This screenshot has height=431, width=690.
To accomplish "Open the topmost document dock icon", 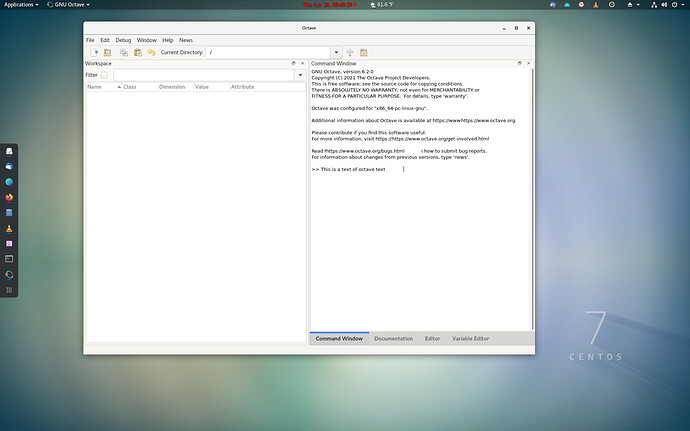I will coord(9,151).
